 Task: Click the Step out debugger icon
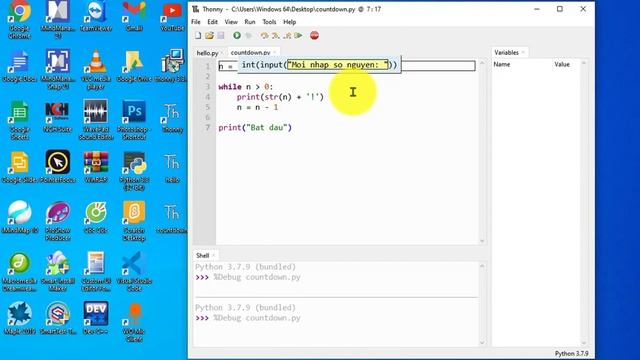[x=287, y=36]
